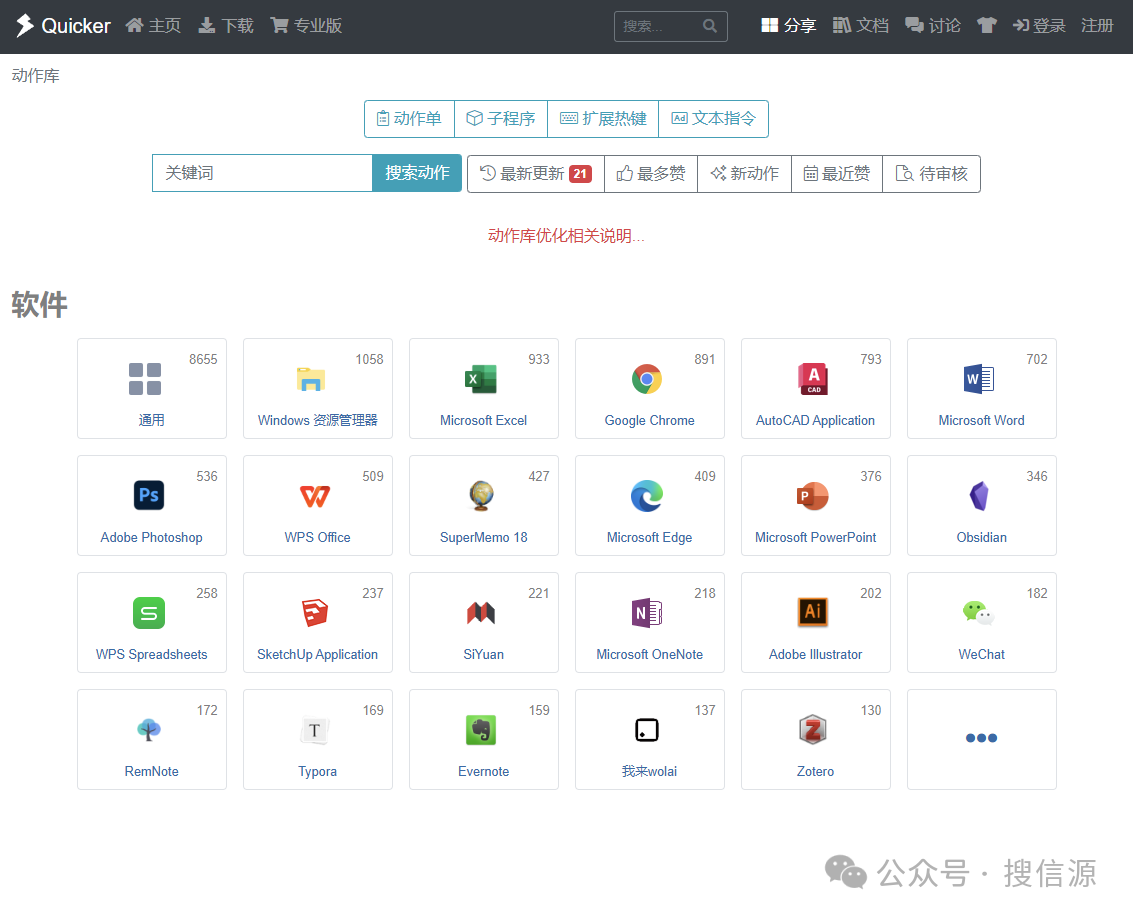Open the Zotero icon
This screenshot has width=1133, height=918.
pyautogui.click(x=813, y=730)
